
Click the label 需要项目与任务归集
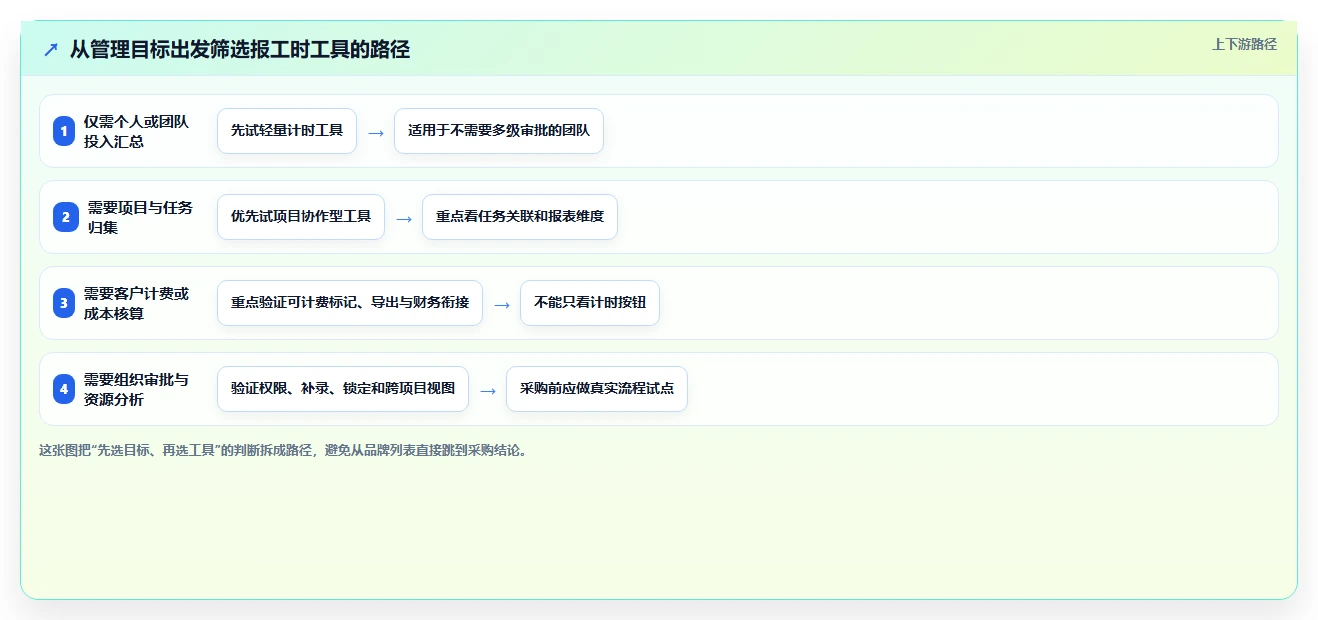[140, 217]
